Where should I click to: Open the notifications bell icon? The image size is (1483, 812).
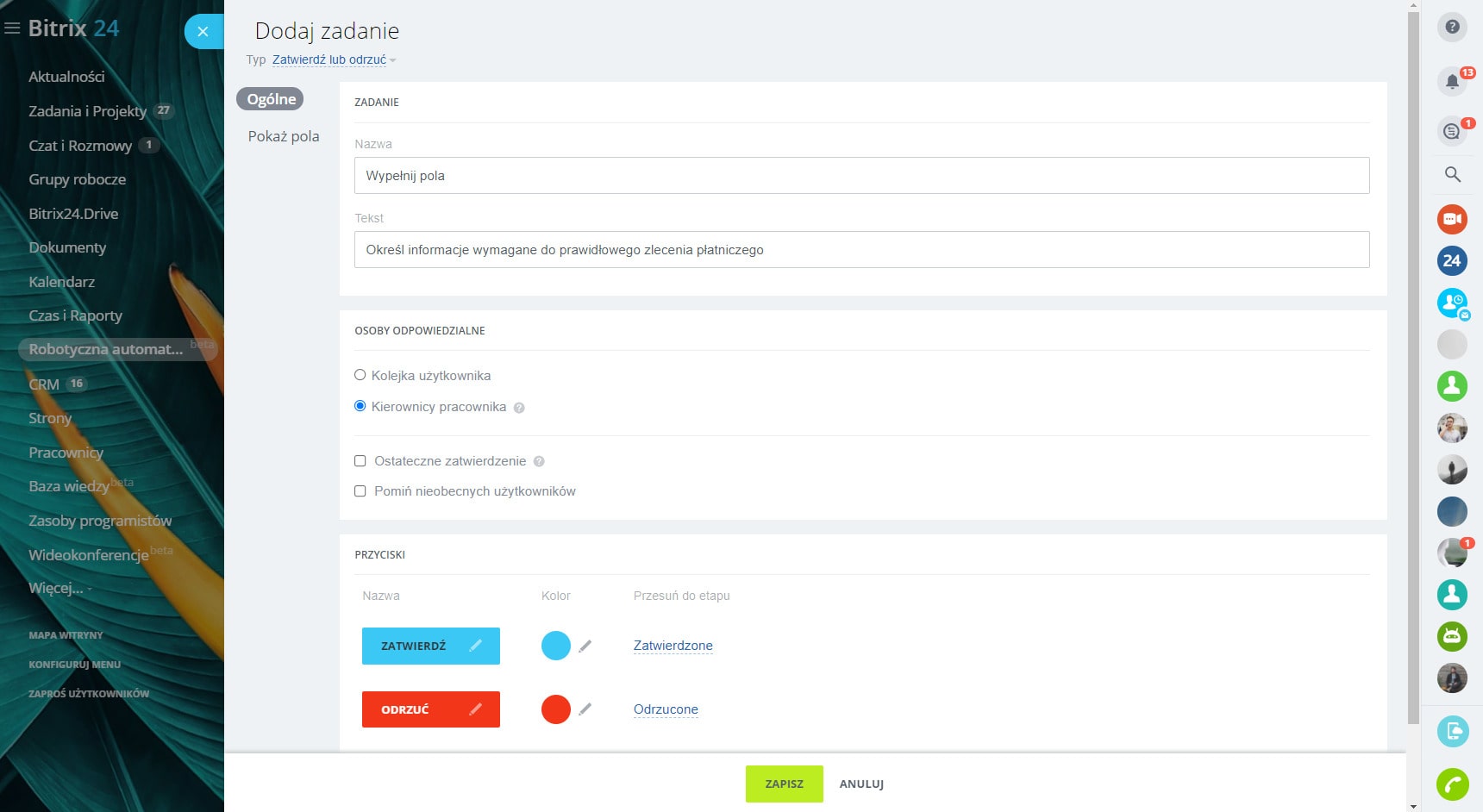pos(1452,82)
